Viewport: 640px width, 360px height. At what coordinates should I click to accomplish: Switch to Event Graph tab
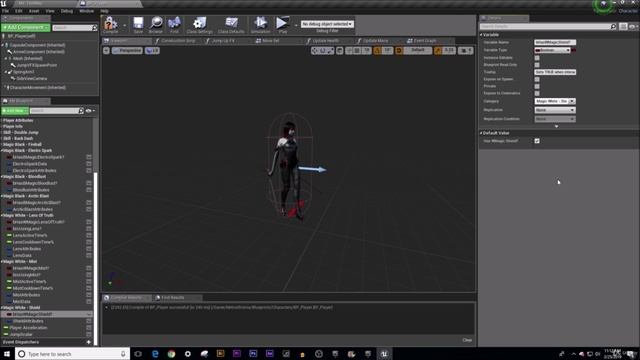click(x=425, y=41)
